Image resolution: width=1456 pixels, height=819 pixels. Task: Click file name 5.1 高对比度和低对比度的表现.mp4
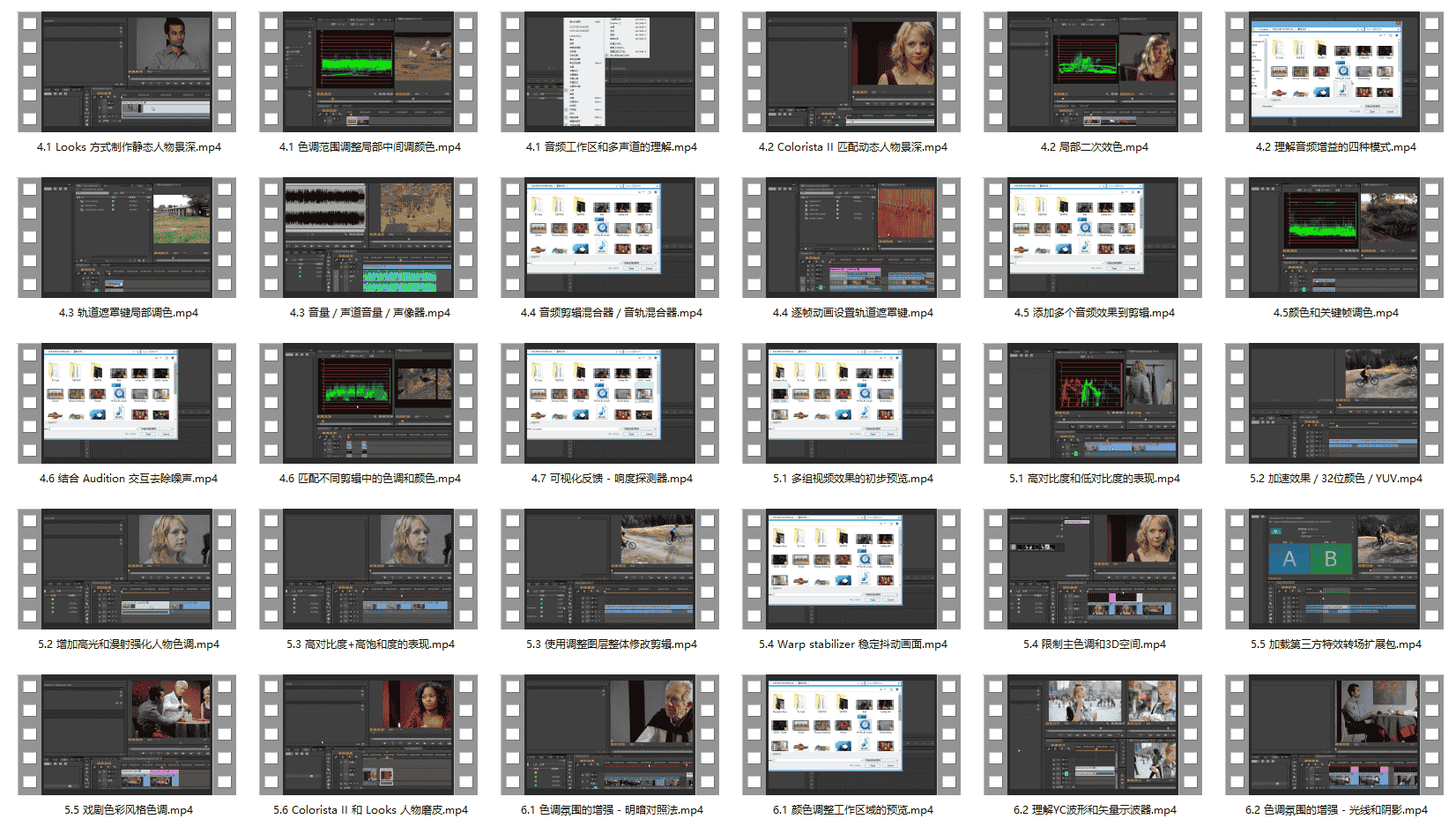pyautogui.click(x=1094, y=479)
